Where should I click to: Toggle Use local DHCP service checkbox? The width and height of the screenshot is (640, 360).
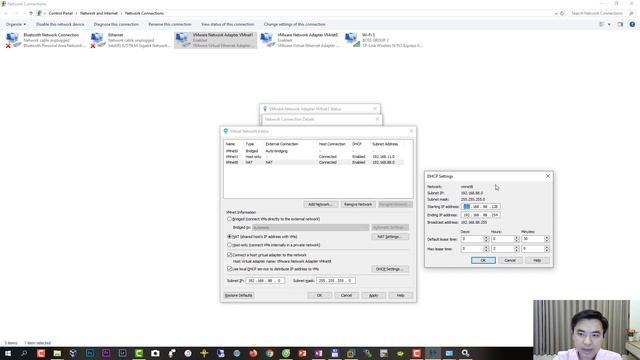click(x=229, y=269)
